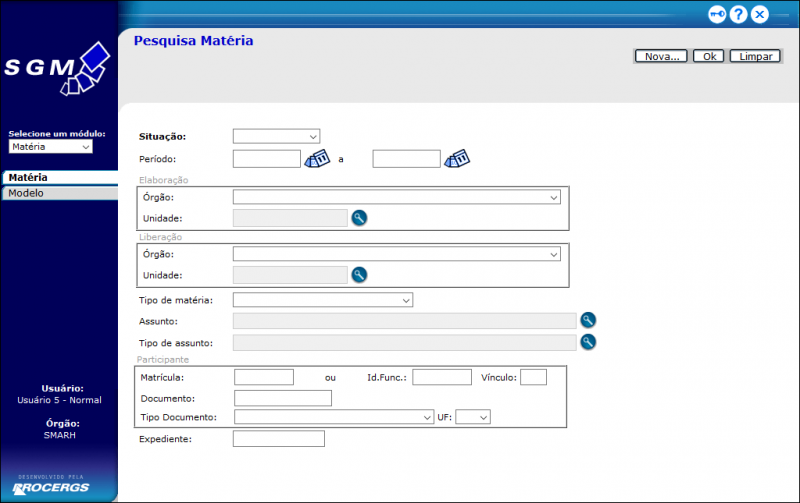Click the Tipo de assunto search magnifier
The width and height of the screenshot is (800, 503).
click(x=588, y=342)
